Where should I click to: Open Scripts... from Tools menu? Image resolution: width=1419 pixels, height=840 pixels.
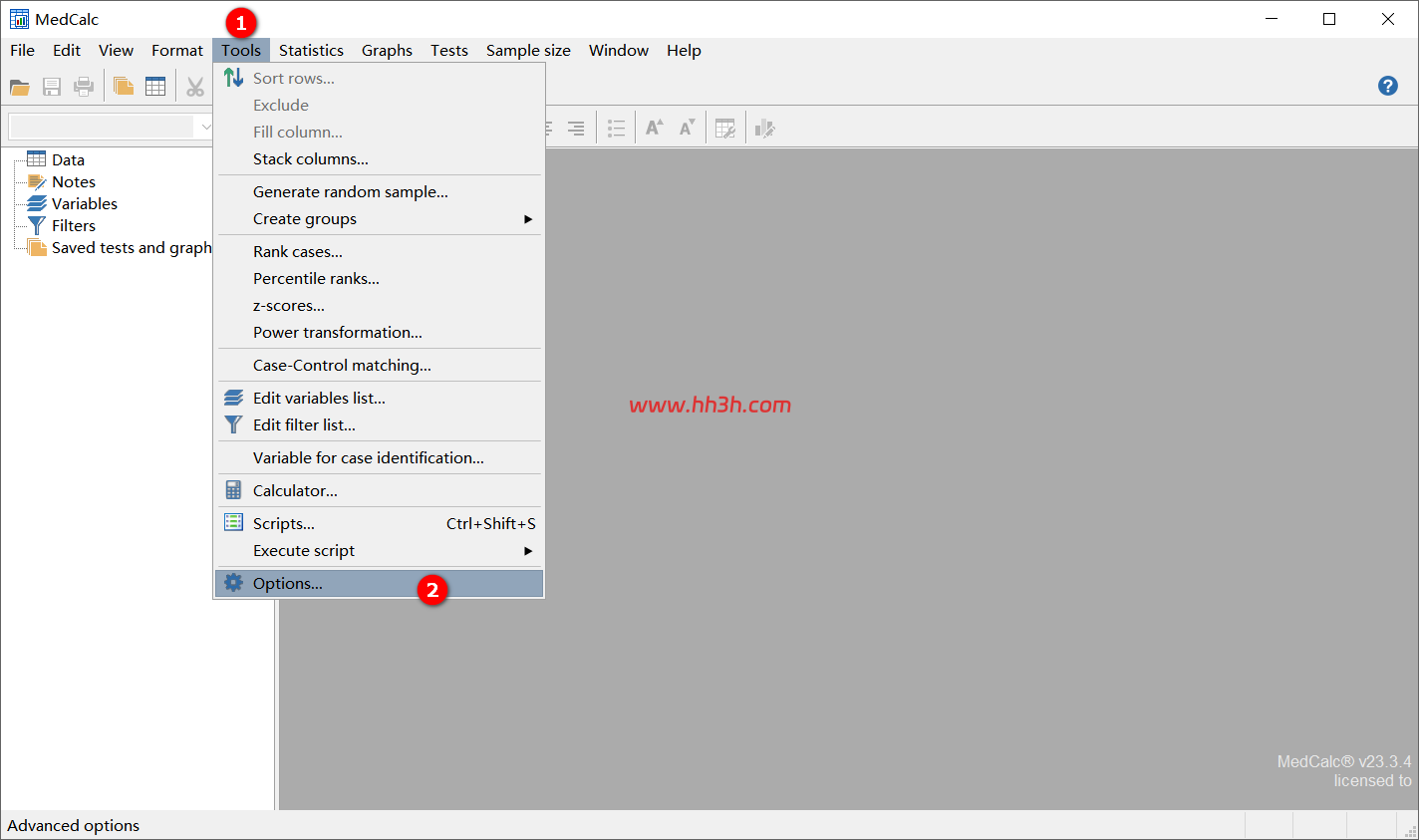[x=380, y=523]
